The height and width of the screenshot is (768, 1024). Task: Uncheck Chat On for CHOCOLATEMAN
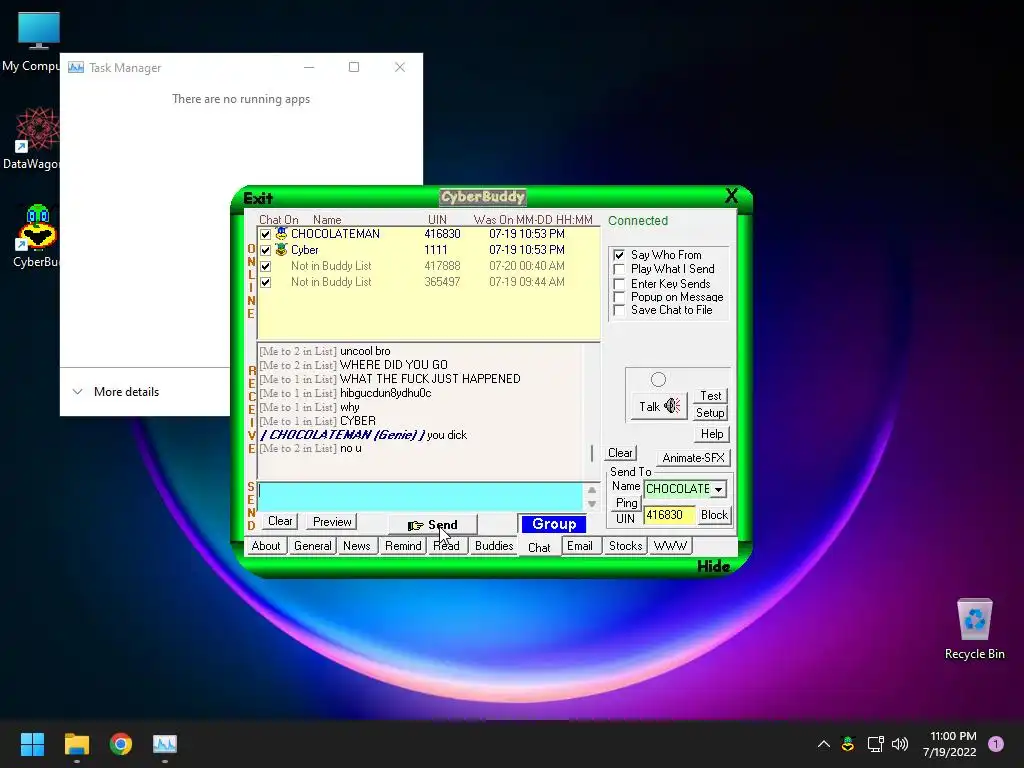click(265, 234)
